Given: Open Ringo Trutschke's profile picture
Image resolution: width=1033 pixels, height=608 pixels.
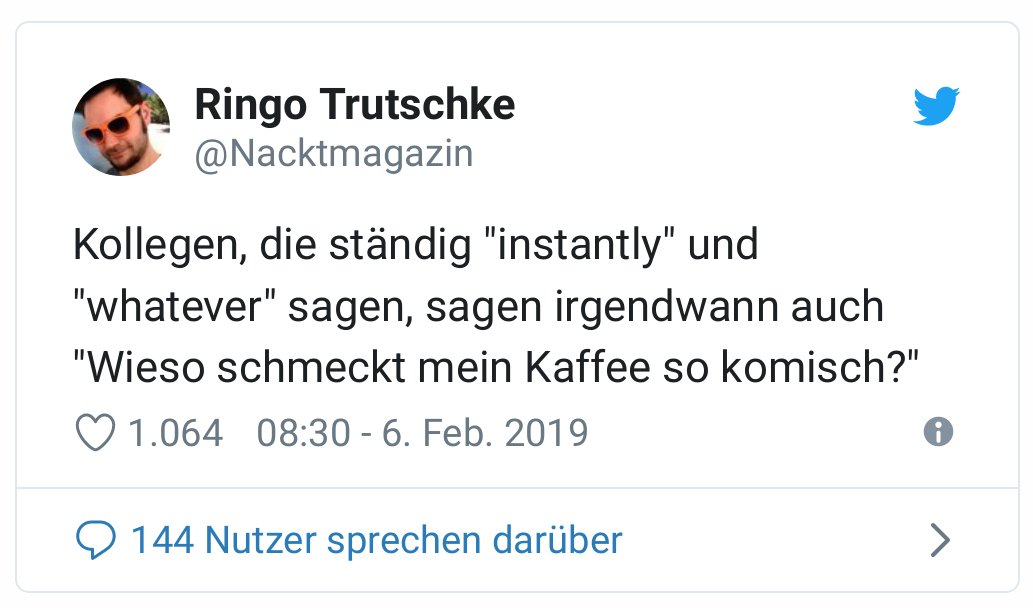Looking at the screenshot, I should 121,127.
